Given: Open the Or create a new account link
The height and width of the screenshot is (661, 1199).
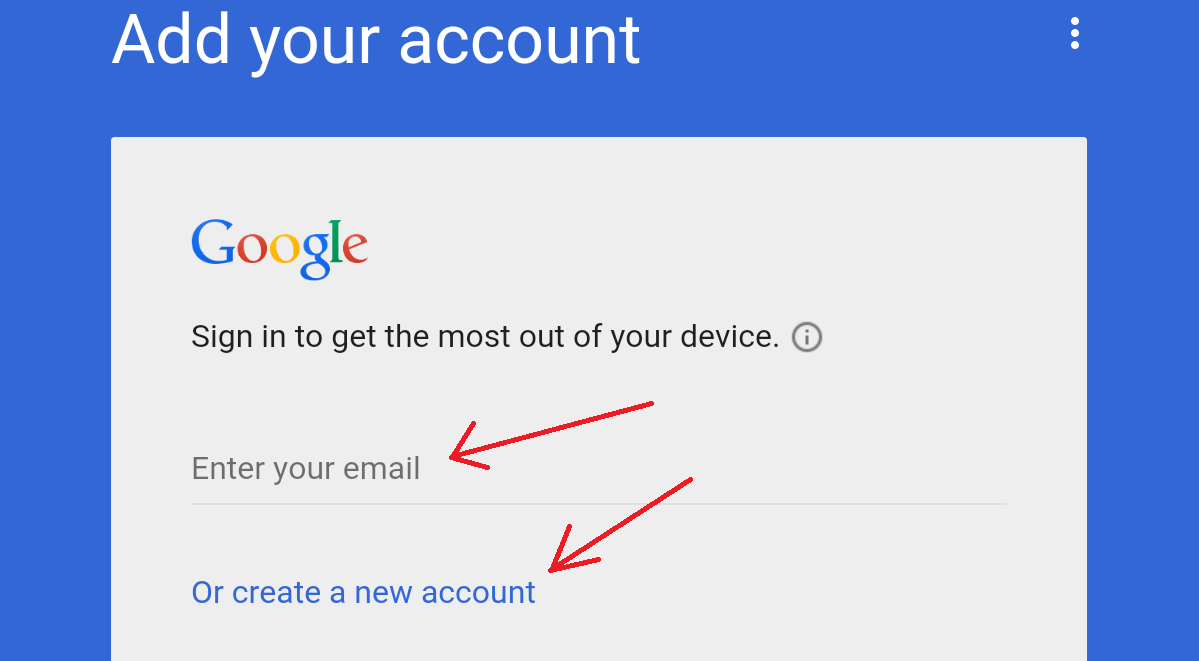Looking at the screenshot, I should (x=363, y=593).
